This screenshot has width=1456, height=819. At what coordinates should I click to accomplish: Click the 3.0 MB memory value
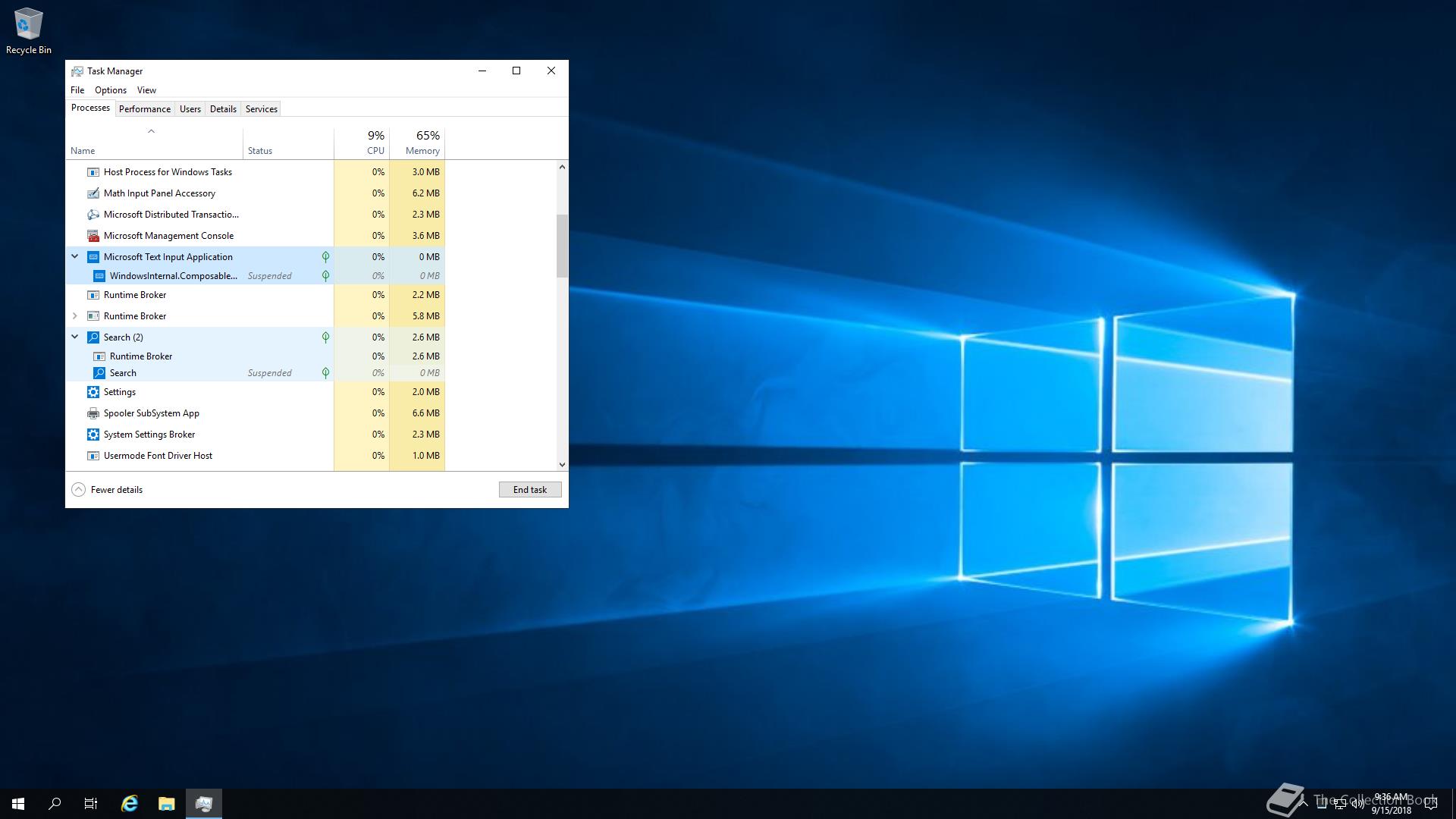coord(425,172)
